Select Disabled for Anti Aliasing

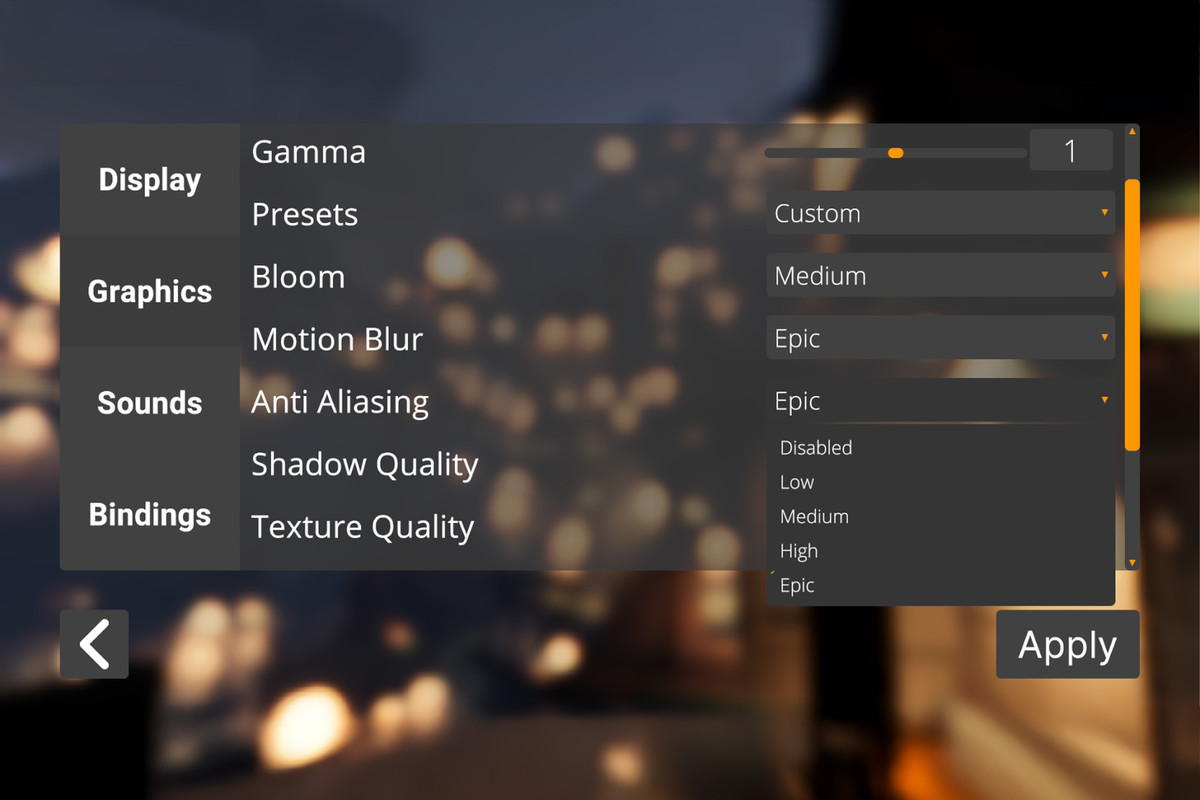(x=815, y=448)
